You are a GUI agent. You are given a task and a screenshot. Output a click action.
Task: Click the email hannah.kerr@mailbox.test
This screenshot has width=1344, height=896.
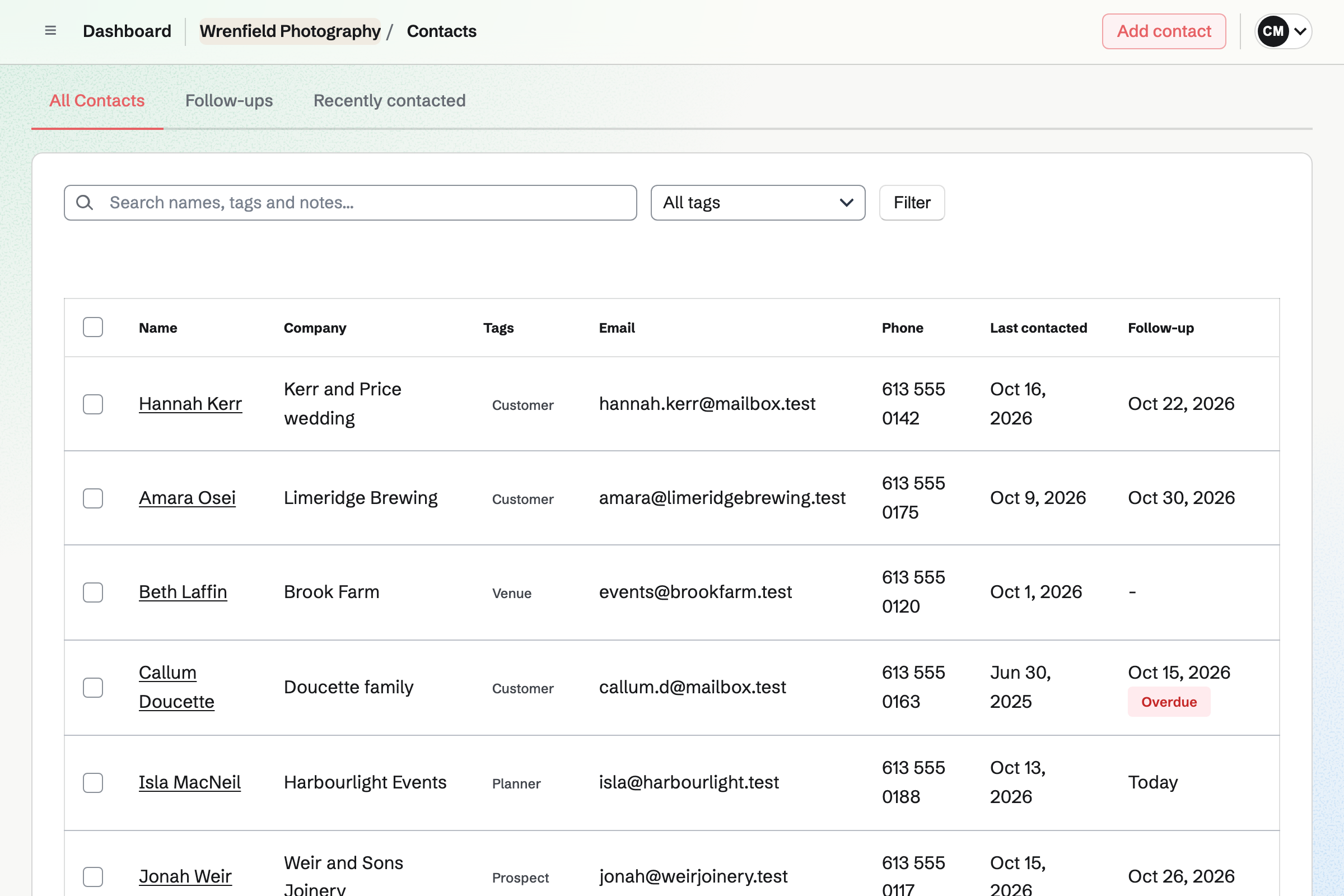point(707,404)
